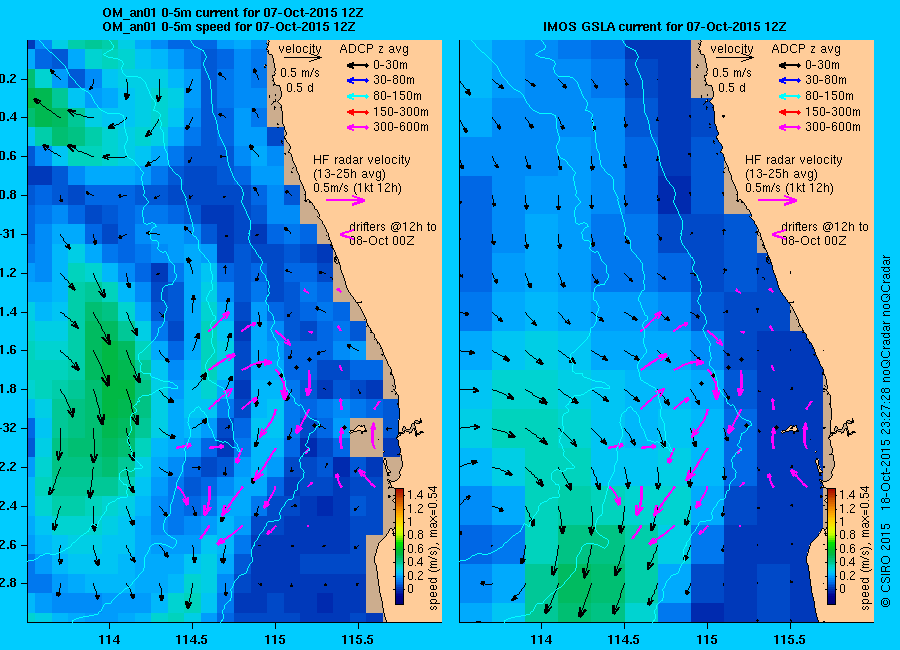Click '08-Oct 00Z' text in left panel
Image resolution: width=900 pixels, height=650 pixels.
point(382,241)
